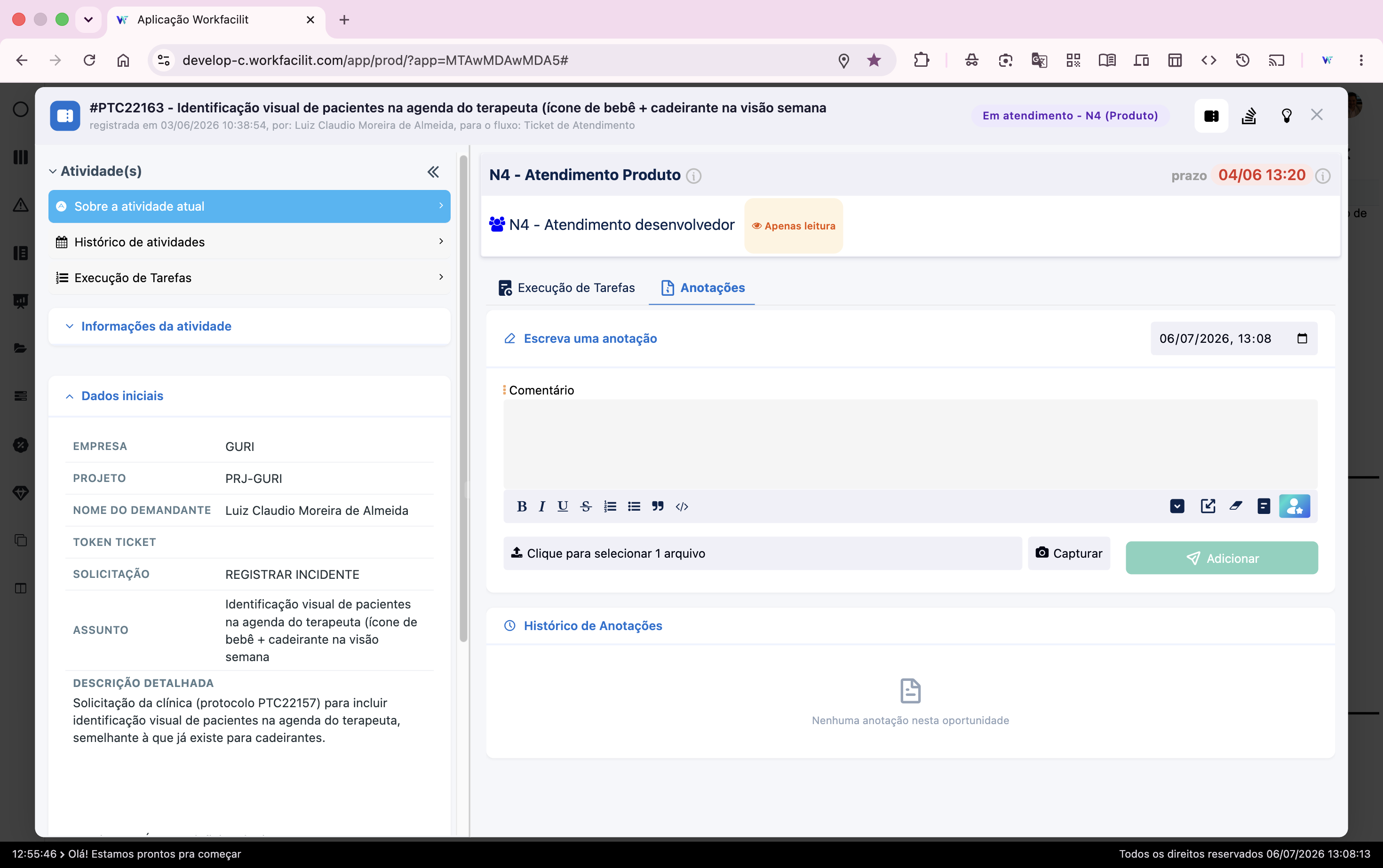Viewport: 1383px width, 868px height.
Task: Click the Adicionar button
Action: click(x=1222, y=558)
